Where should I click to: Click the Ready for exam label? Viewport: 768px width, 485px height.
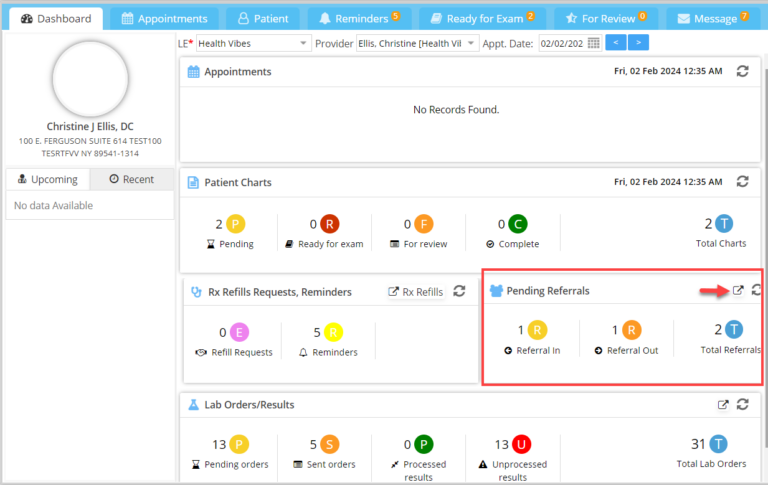coord(331,244)
